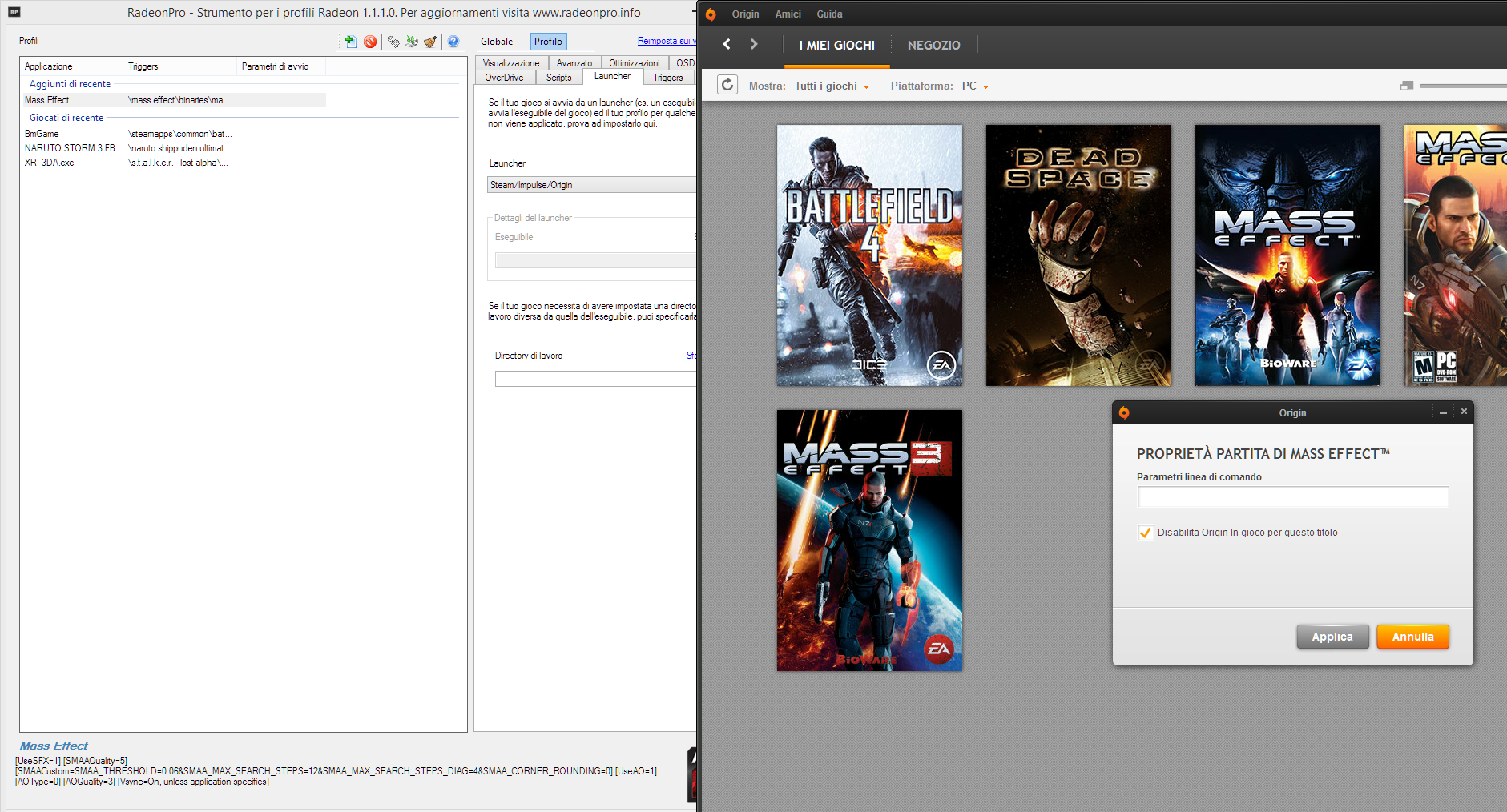Go back with Origin's left arrow

[x=727, y=44]
